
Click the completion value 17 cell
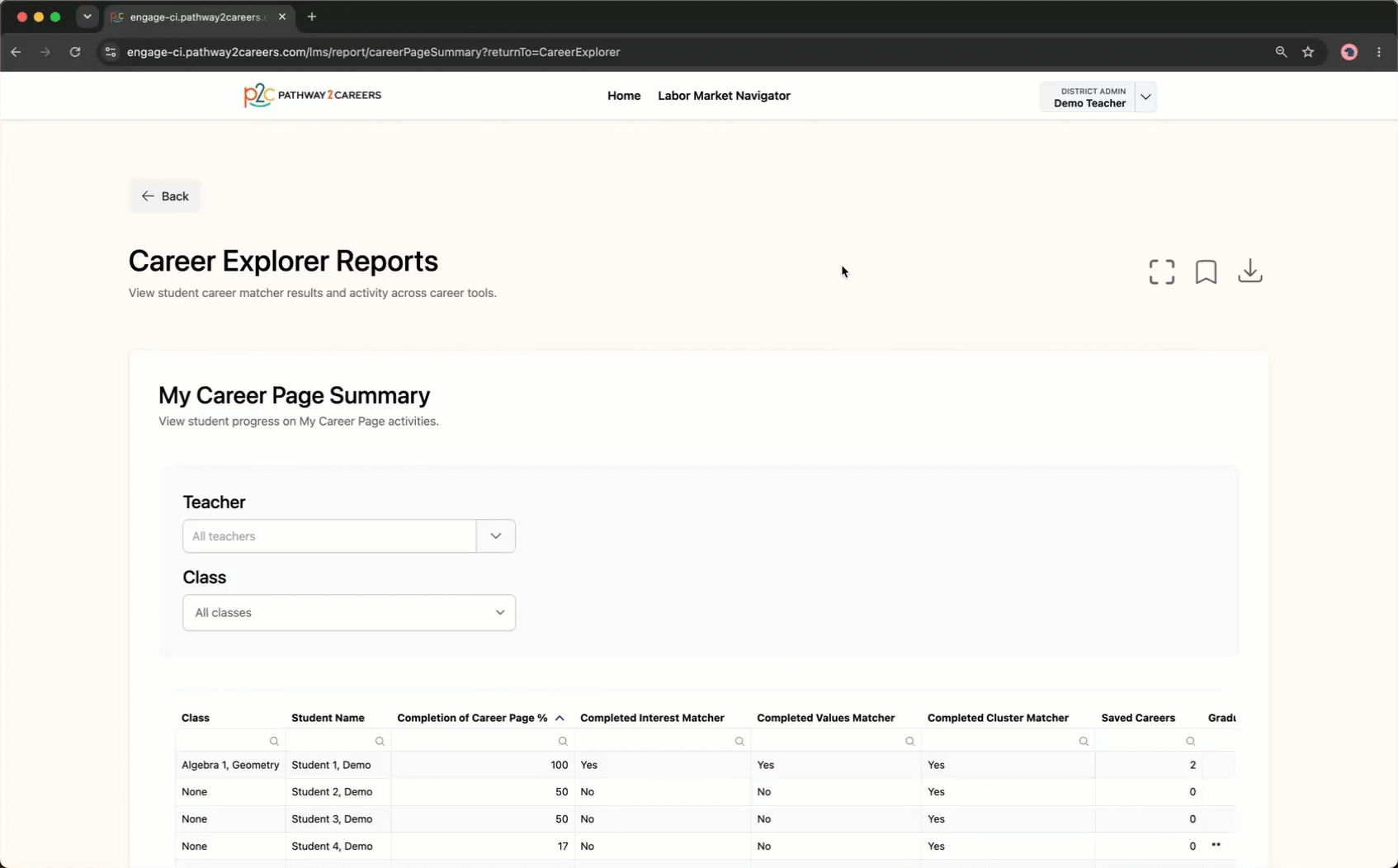click(x=483, y=847)
